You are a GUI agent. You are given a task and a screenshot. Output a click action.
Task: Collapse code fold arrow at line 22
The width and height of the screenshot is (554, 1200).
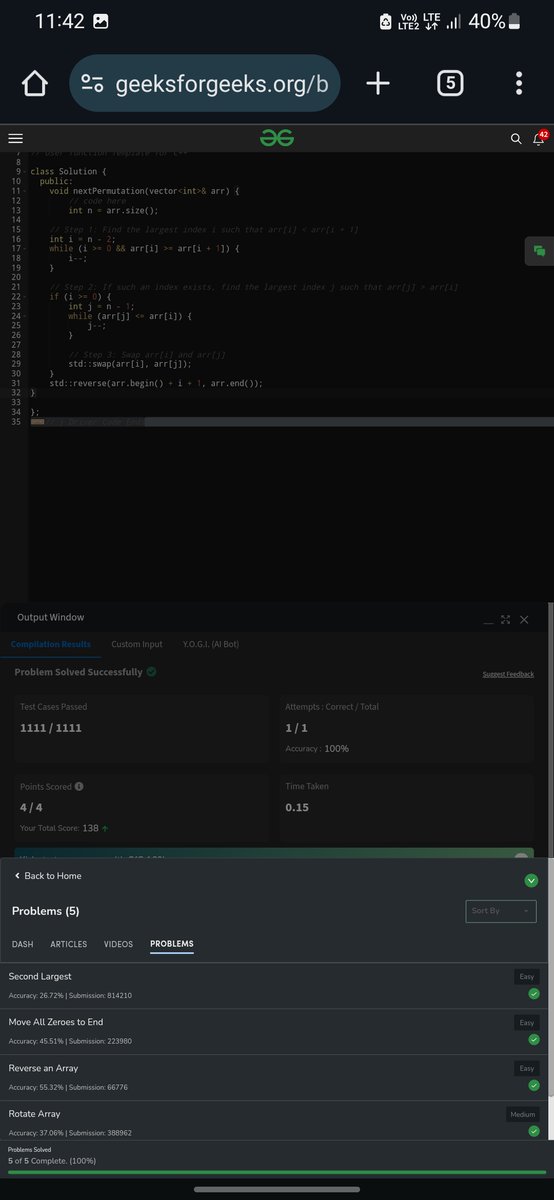pyautogui.click(x=23, y=297)
